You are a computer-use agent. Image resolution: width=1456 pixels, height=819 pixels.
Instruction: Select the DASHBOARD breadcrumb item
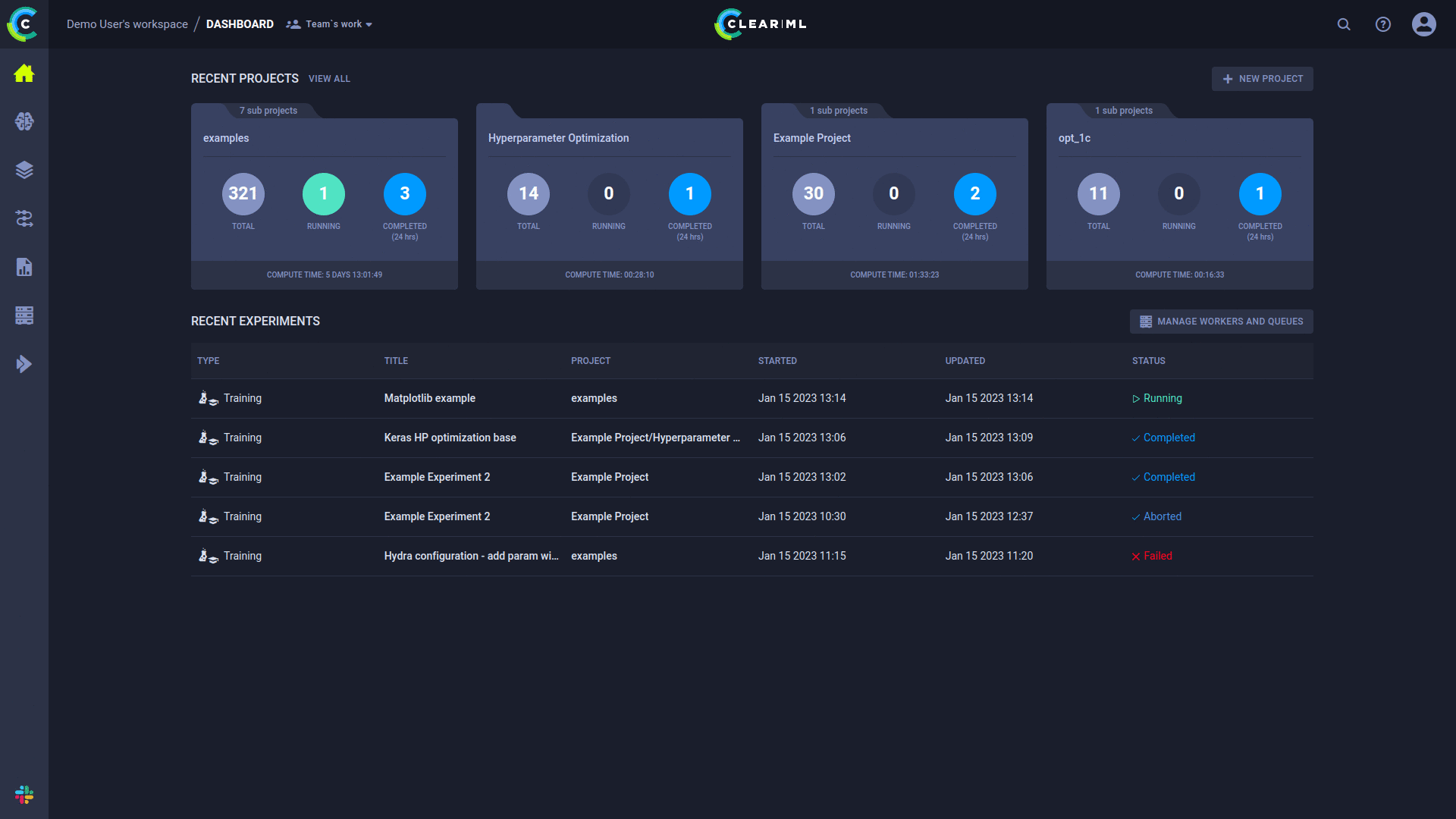[240, 24]
